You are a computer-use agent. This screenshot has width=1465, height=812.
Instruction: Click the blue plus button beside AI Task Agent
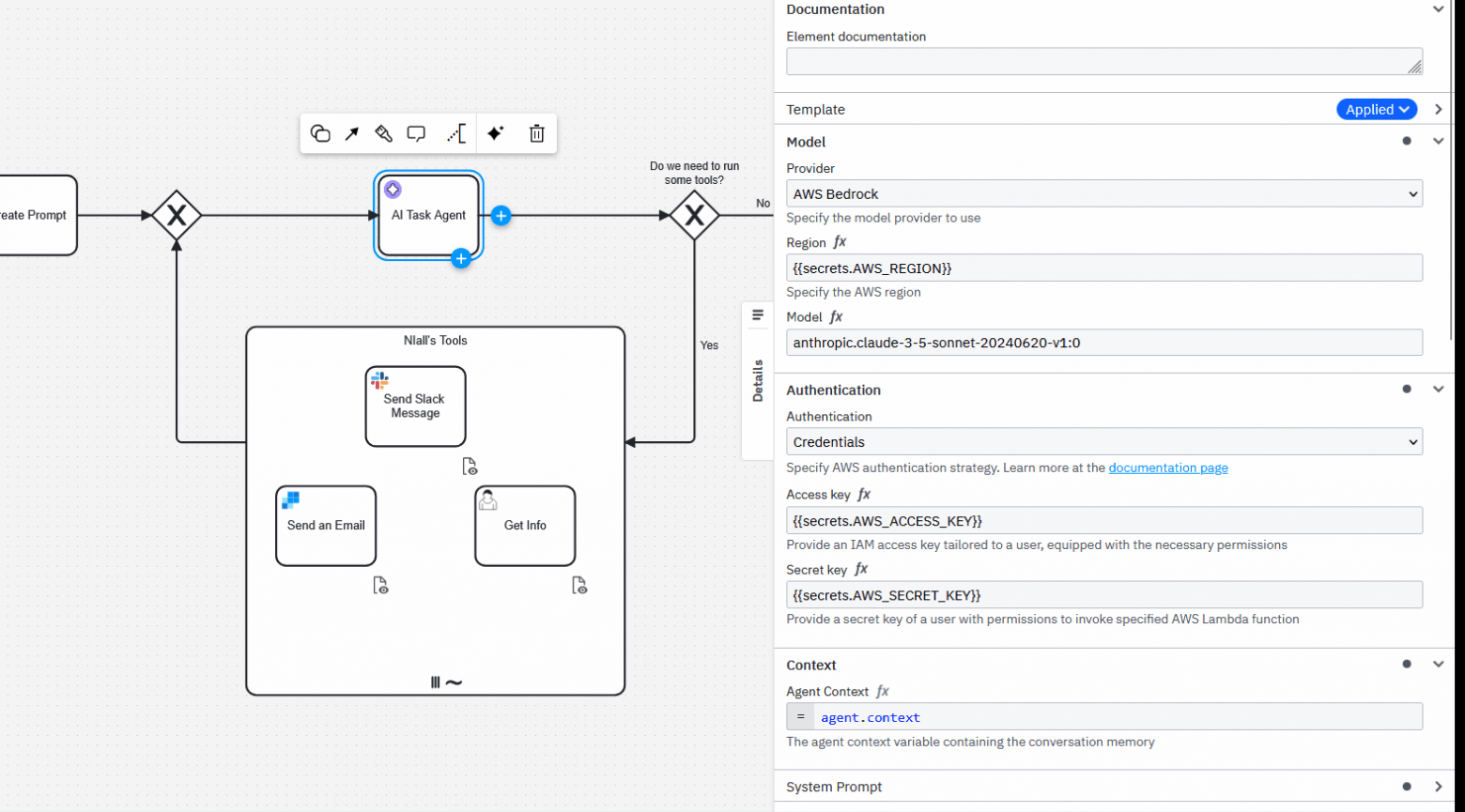pyautogui.click(x=501, y=215)
